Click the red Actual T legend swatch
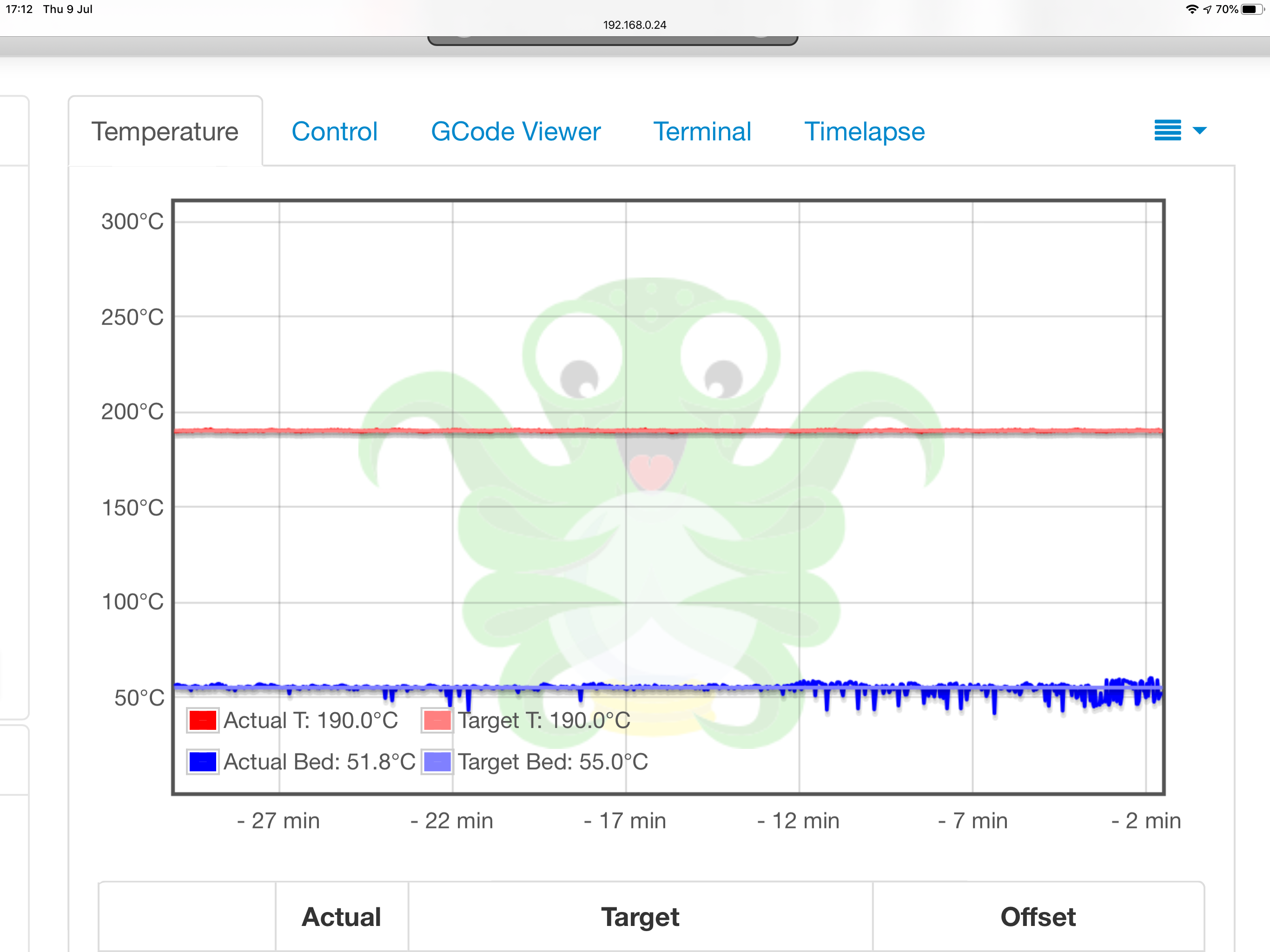The height and width of the screenshot is (952, 1270). coord(203,720)
